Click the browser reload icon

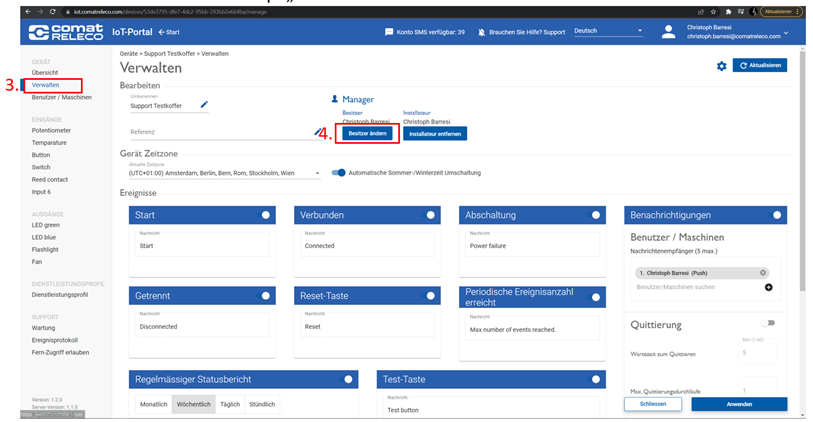point(52,10)
